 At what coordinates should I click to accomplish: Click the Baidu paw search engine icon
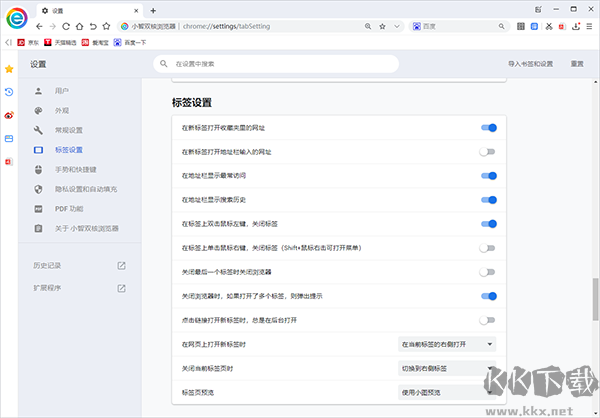point(416,26)
